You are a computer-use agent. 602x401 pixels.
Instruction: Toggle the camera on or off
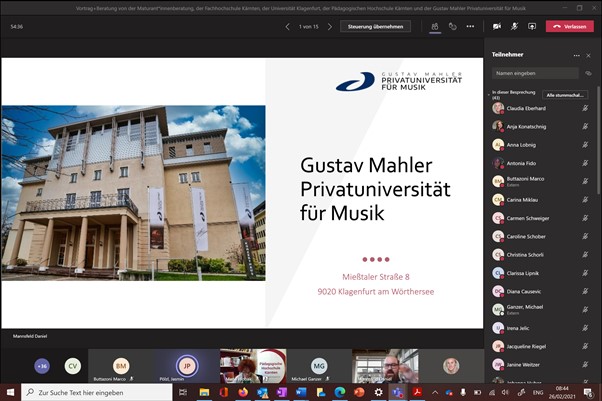click(497, 27)
